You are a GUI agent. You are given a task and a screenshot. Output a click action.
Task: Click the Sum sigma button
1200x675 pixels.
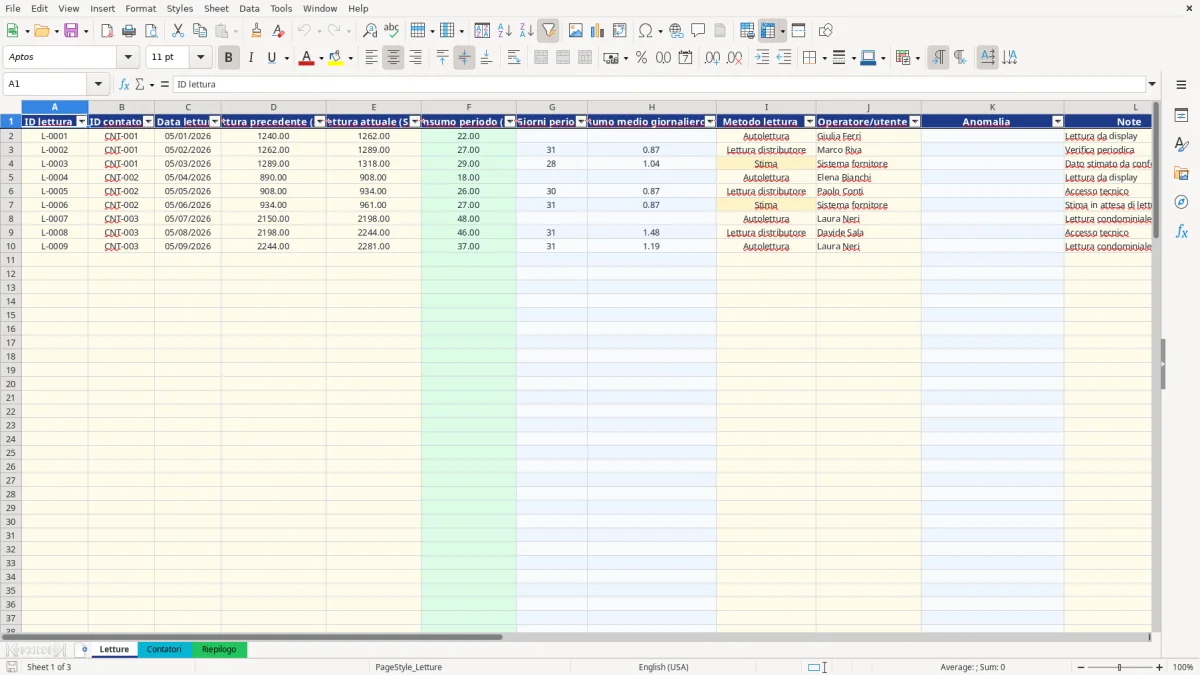coord(139,85)
